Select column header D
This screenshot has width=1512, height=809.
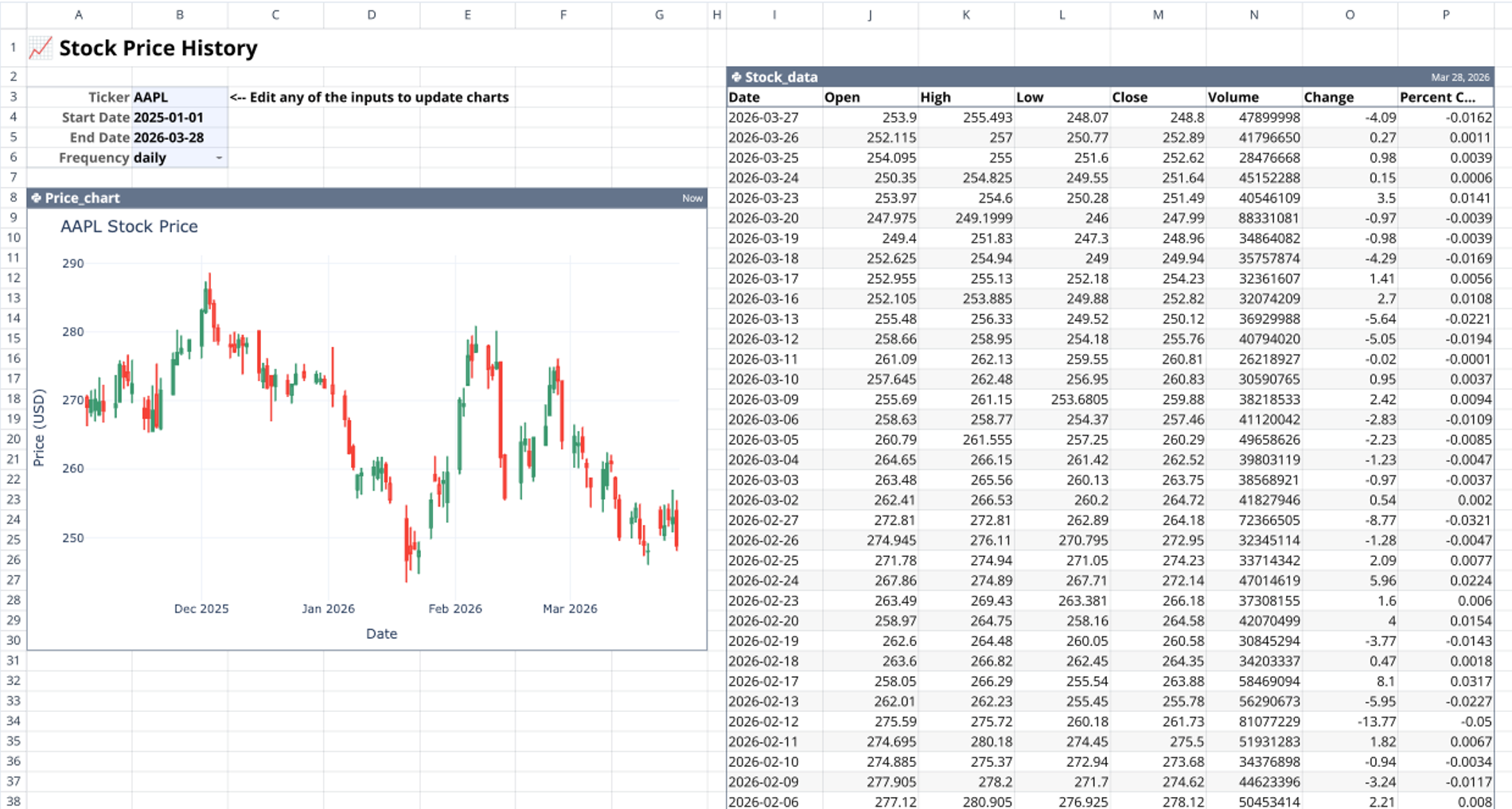(x=372, y=14)
